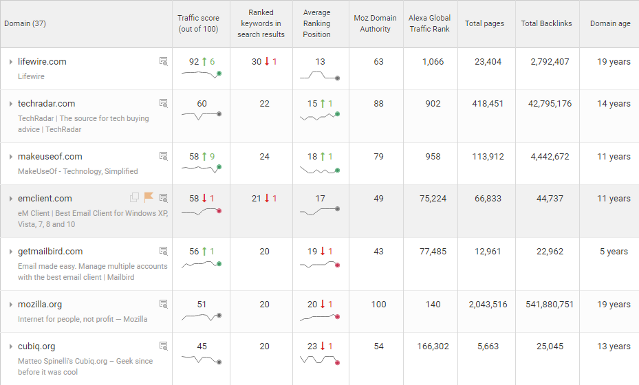The width and height of the screenshot is (639, 385).
Task: Sort by Average Ranking Position header
Action: [317, 23]
